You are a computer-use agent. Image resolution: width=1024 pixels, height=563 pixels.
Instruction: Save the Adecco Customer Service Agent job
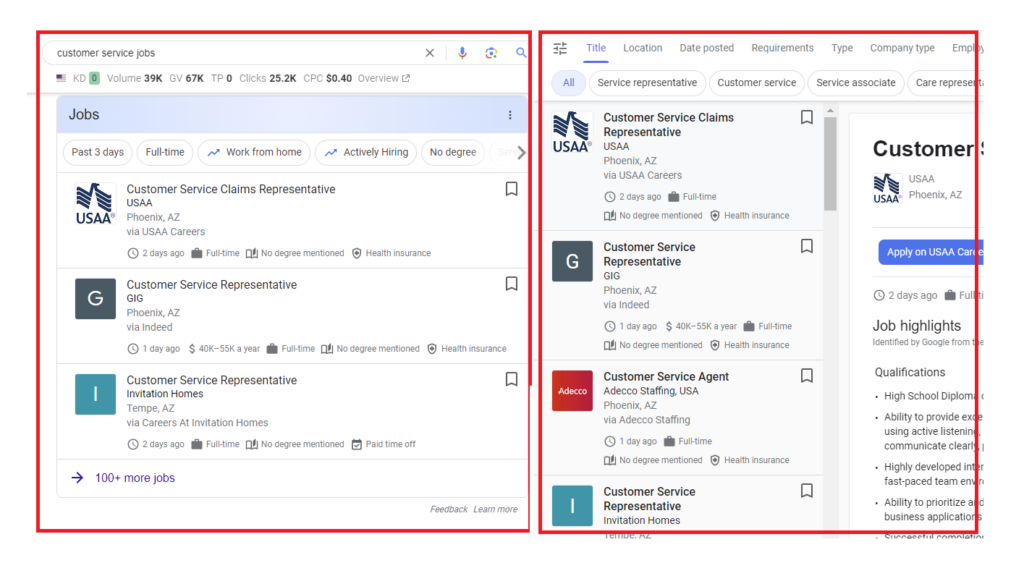pyautogui.click(x=807, y=376)
